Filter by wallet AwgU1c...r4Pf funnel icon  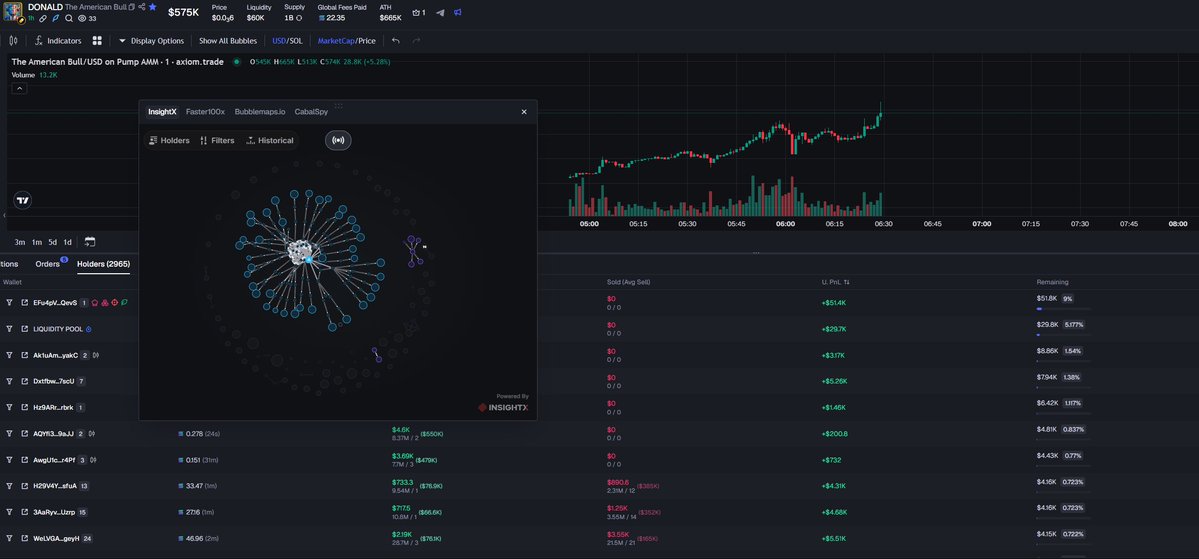pos(10,460)
